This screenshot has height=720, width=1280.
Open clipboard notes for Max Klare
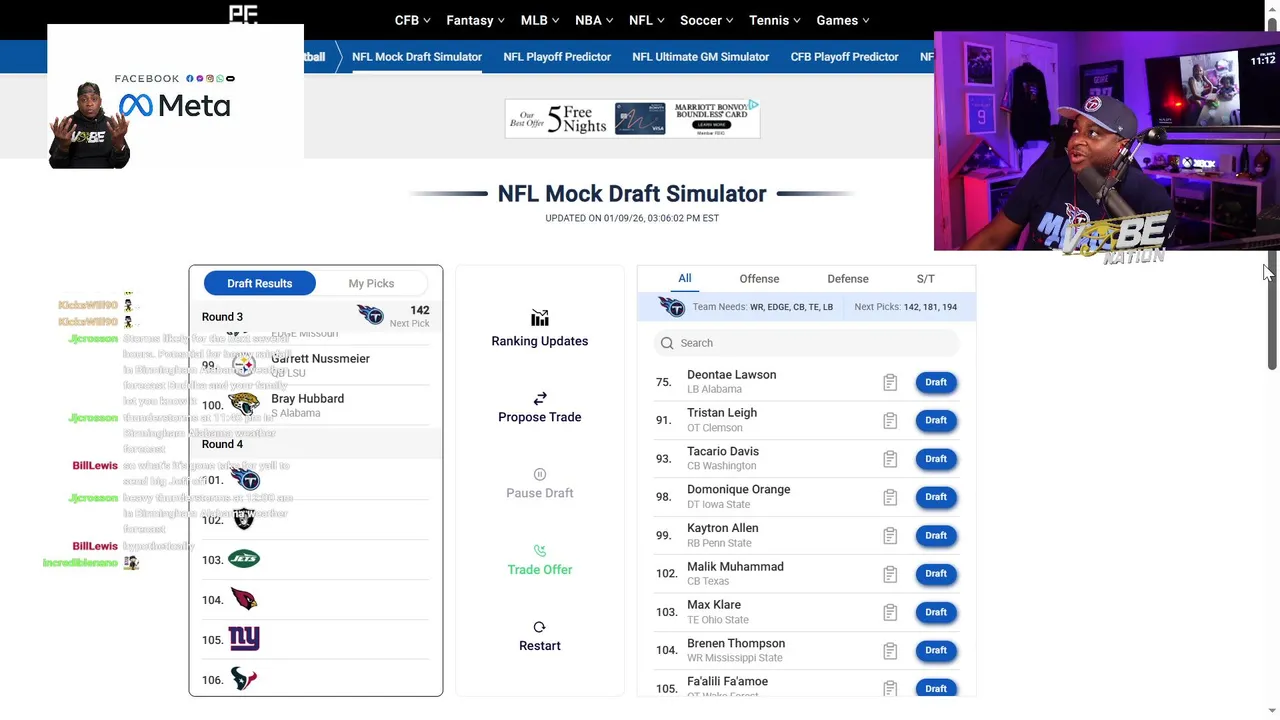(890, 612)
